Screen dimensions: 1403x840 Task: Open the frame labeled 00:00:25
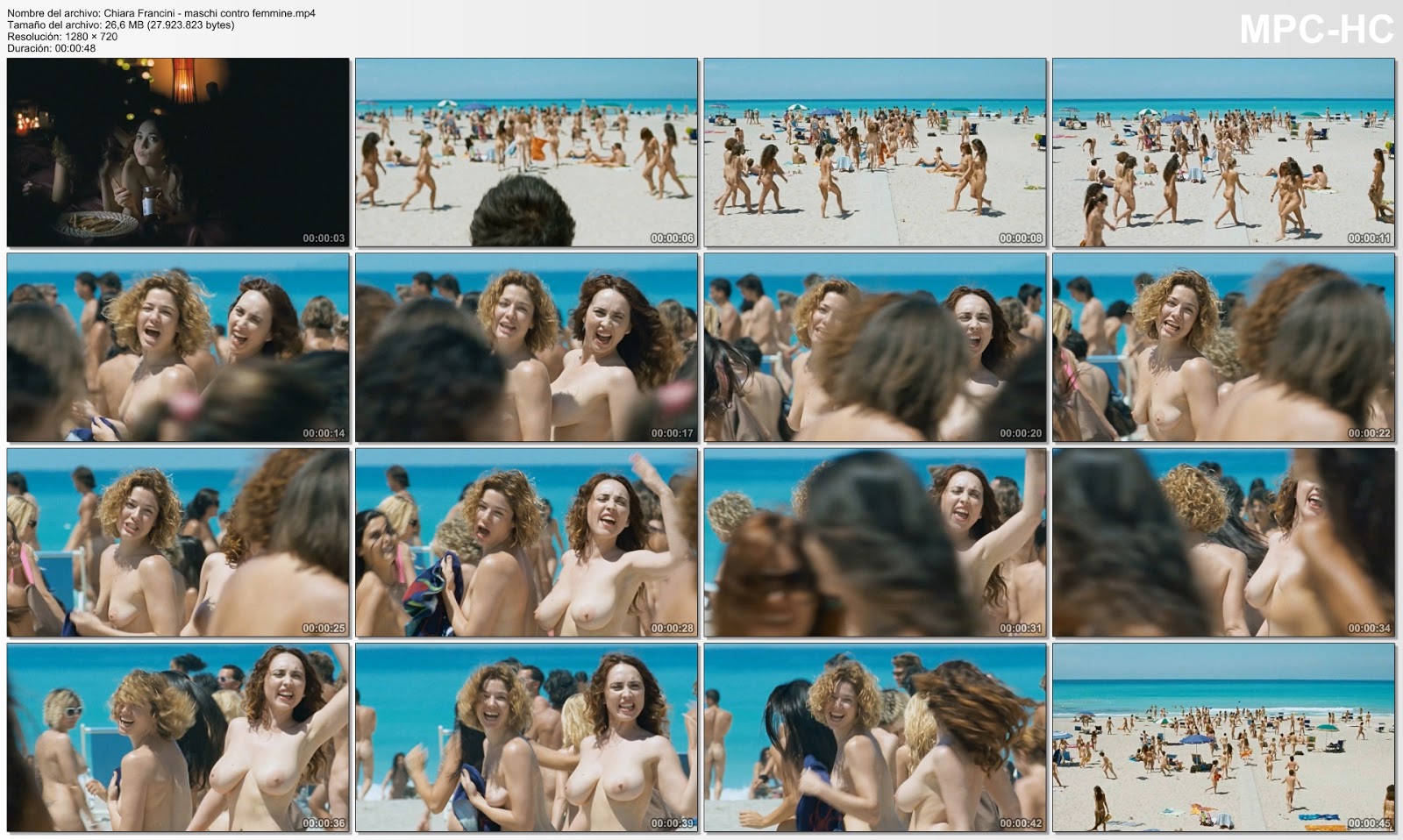click(x=178, y=543)
